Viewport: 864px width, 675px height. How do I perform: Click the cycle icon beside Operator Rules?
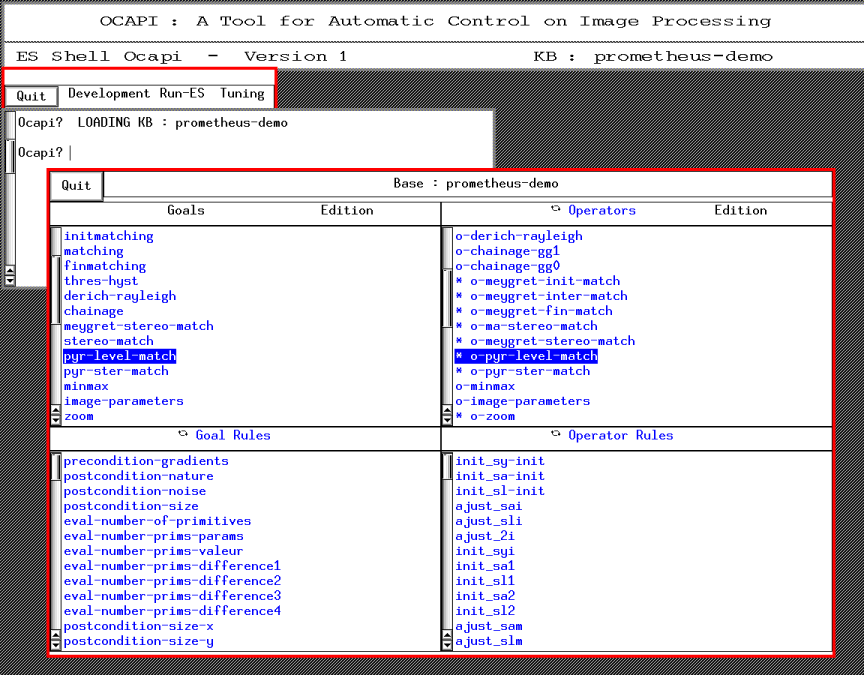coord(556,434)
